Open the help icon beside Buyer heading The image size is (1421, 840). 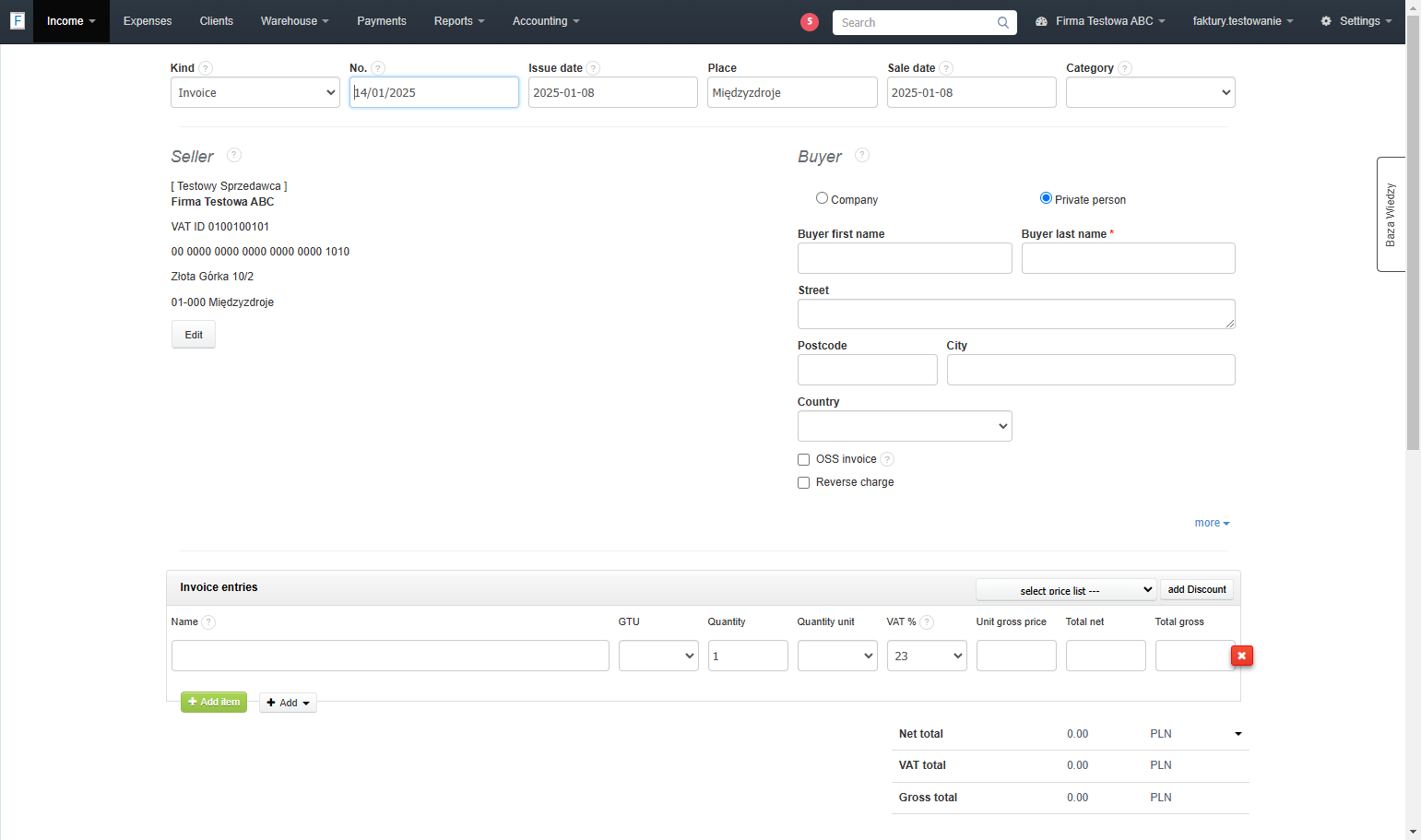point(862,155)
